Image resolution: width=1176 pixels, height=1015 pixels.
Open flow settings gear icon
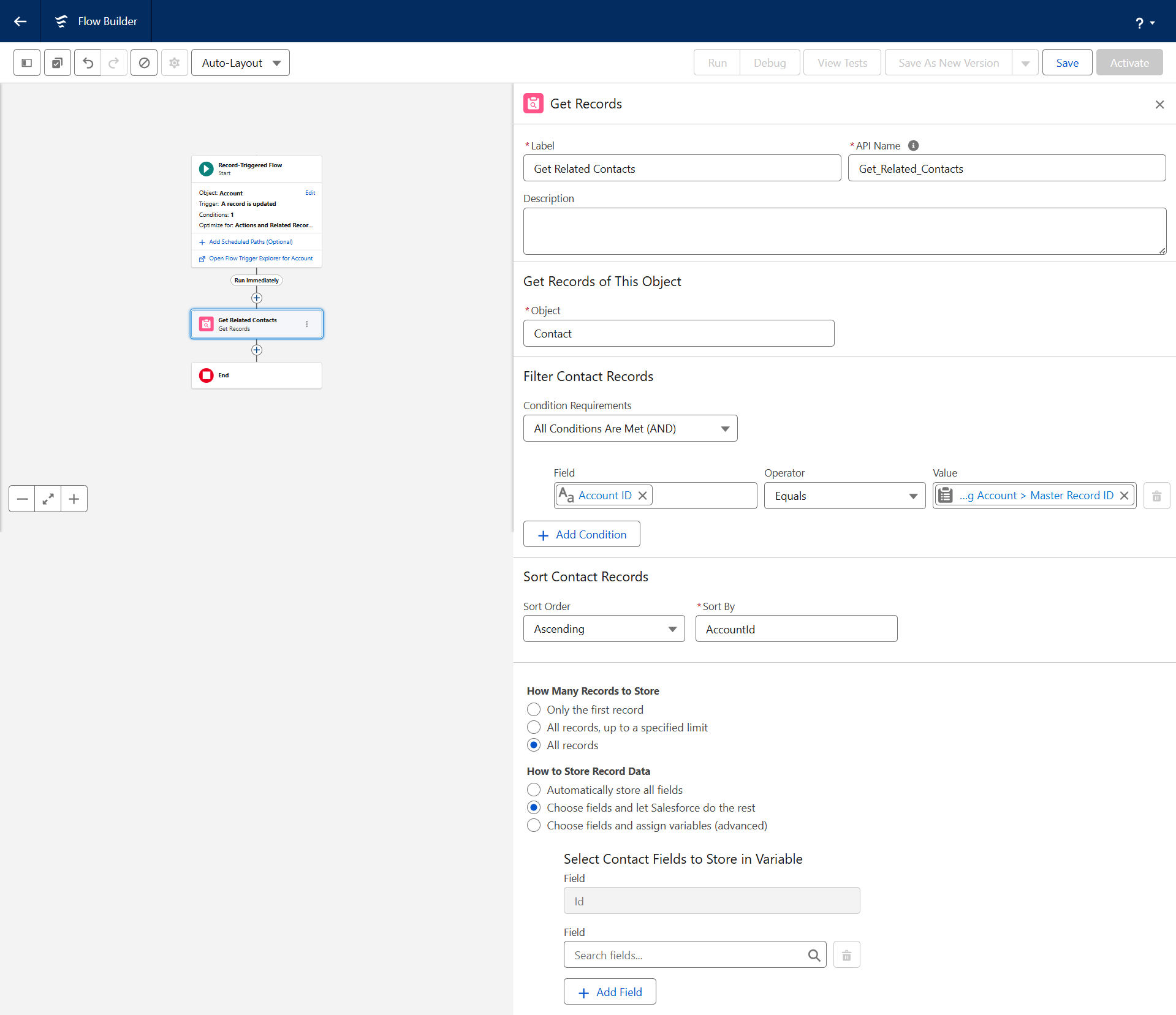[175, 62]
